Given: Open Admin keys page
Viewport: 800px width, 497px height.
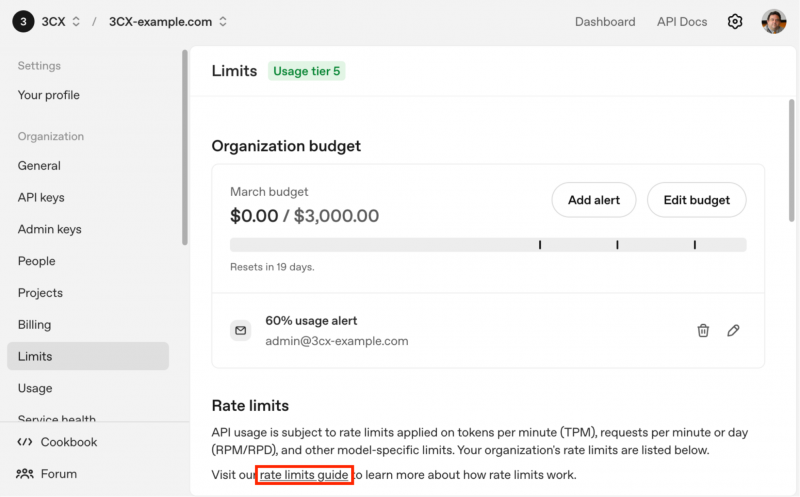Looking at the screenshot, I should [49, 229].
